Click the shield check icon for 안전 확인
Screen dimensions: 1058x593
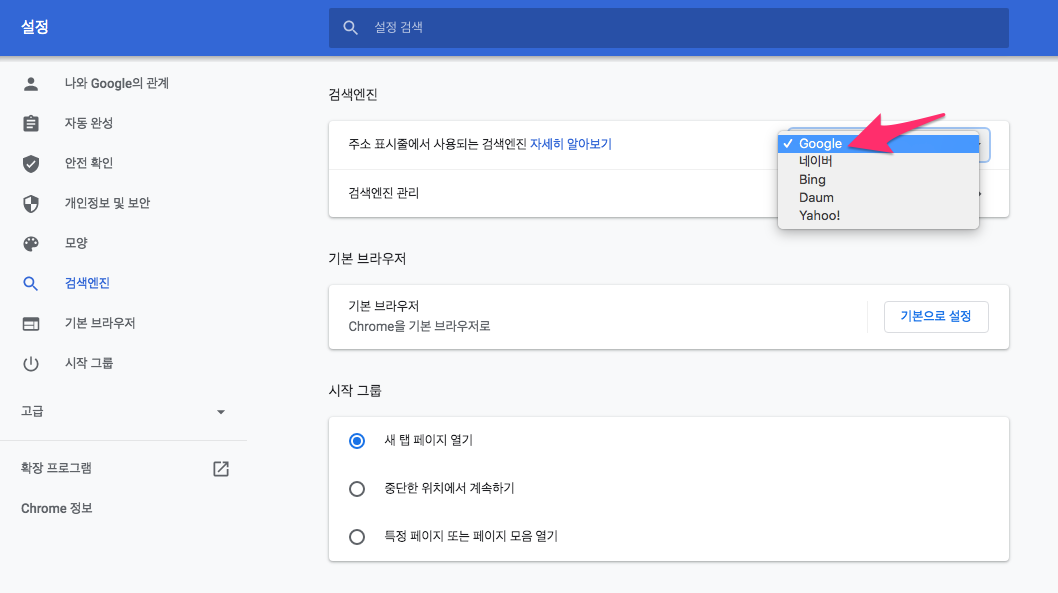pos(30,163)
